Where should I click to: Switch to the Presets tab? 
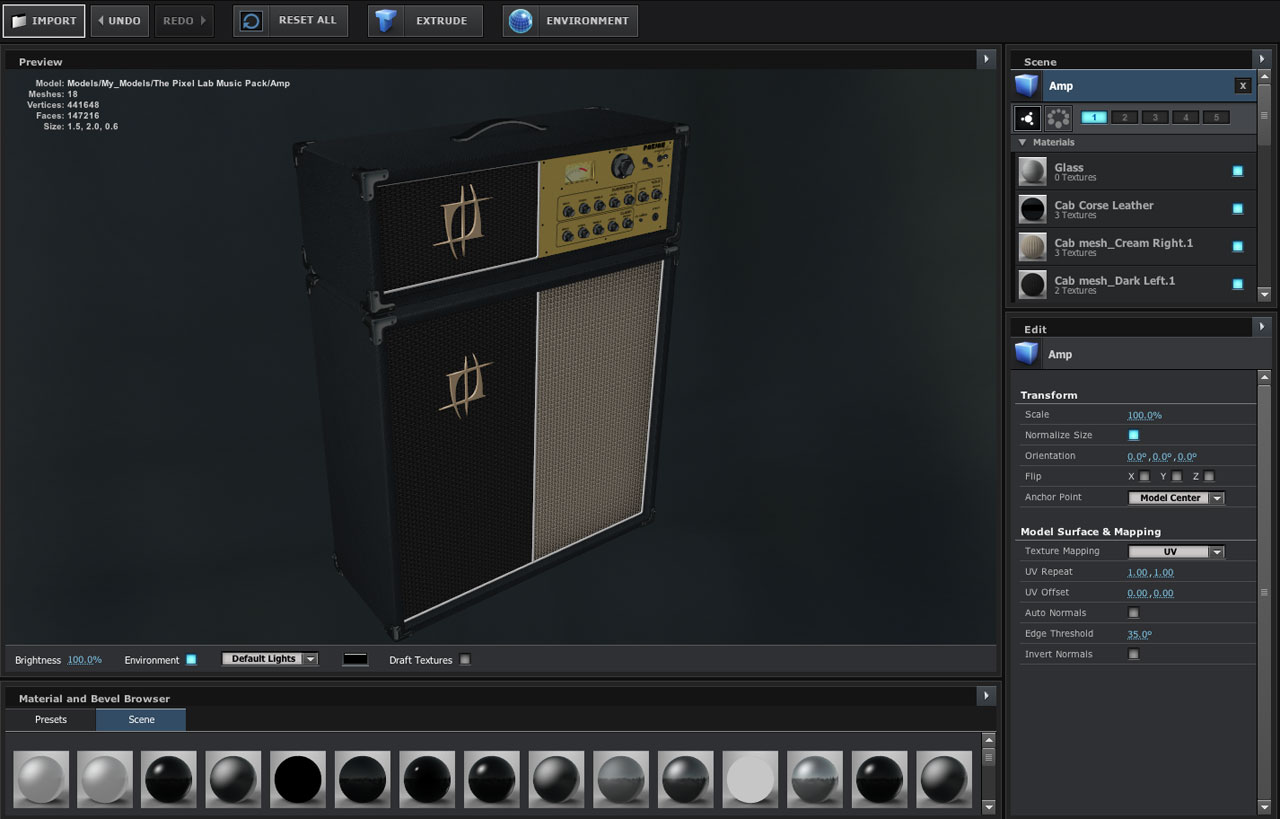coord(50,719)
